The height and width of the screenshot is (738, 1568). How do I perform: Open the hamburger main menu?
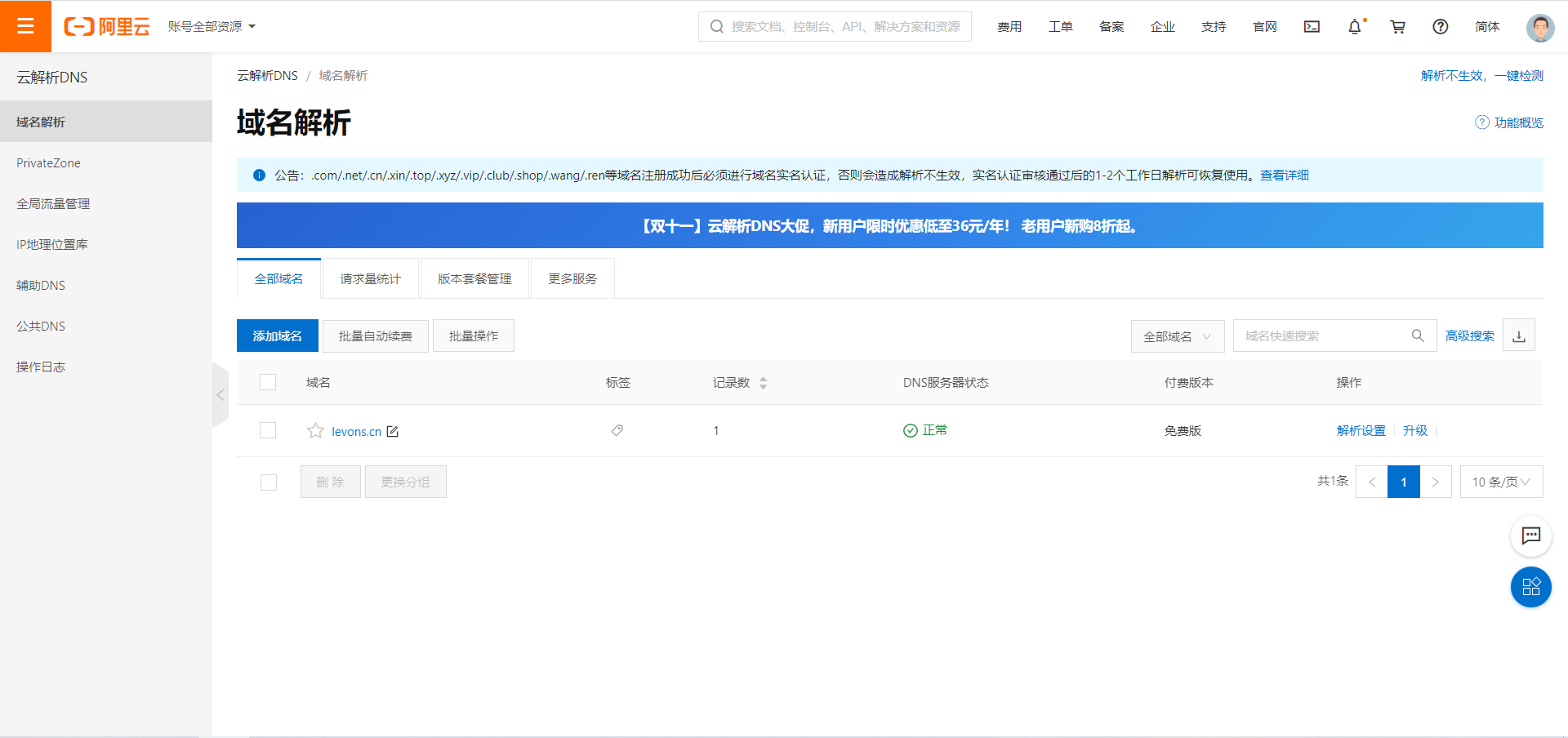(x=25, y=26)
